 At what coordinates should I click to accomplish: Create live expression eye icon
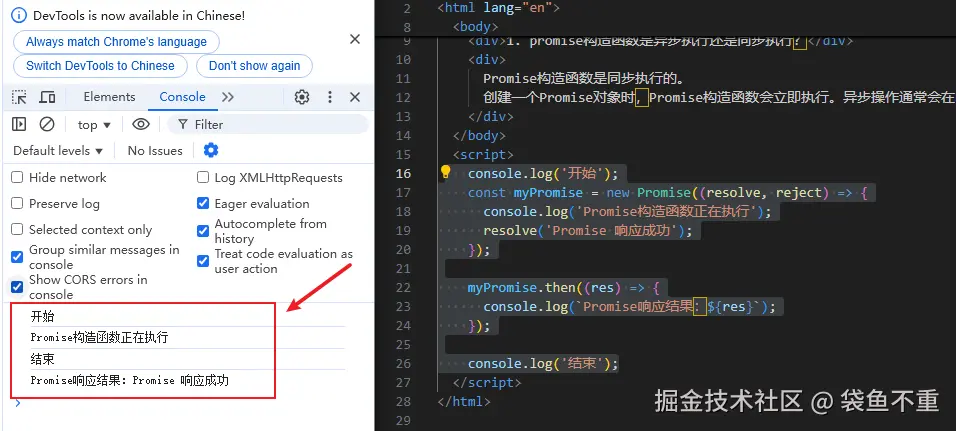(x=141, y=124)
